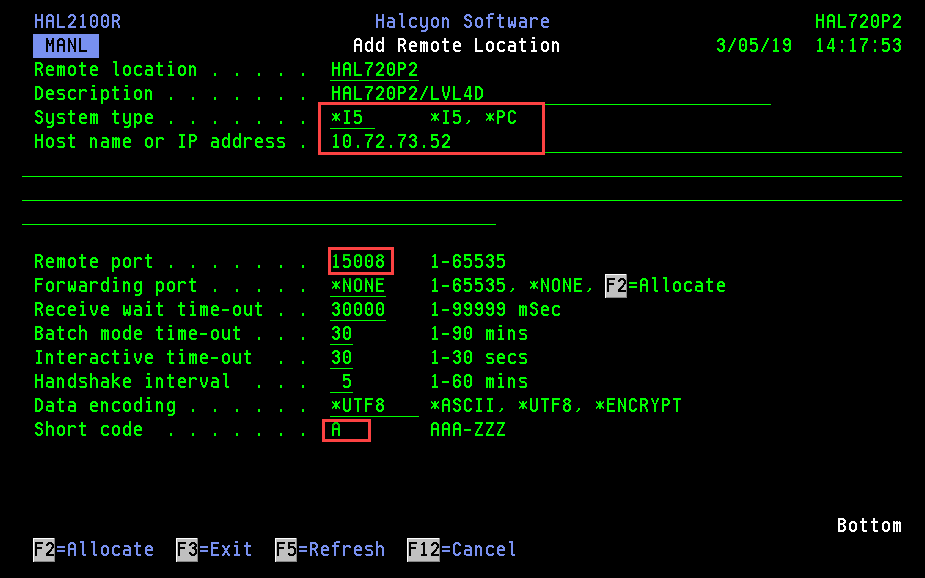Click F2=Allocate beside the Forwarding port options

pyautogui.click(x=665, y=286)
